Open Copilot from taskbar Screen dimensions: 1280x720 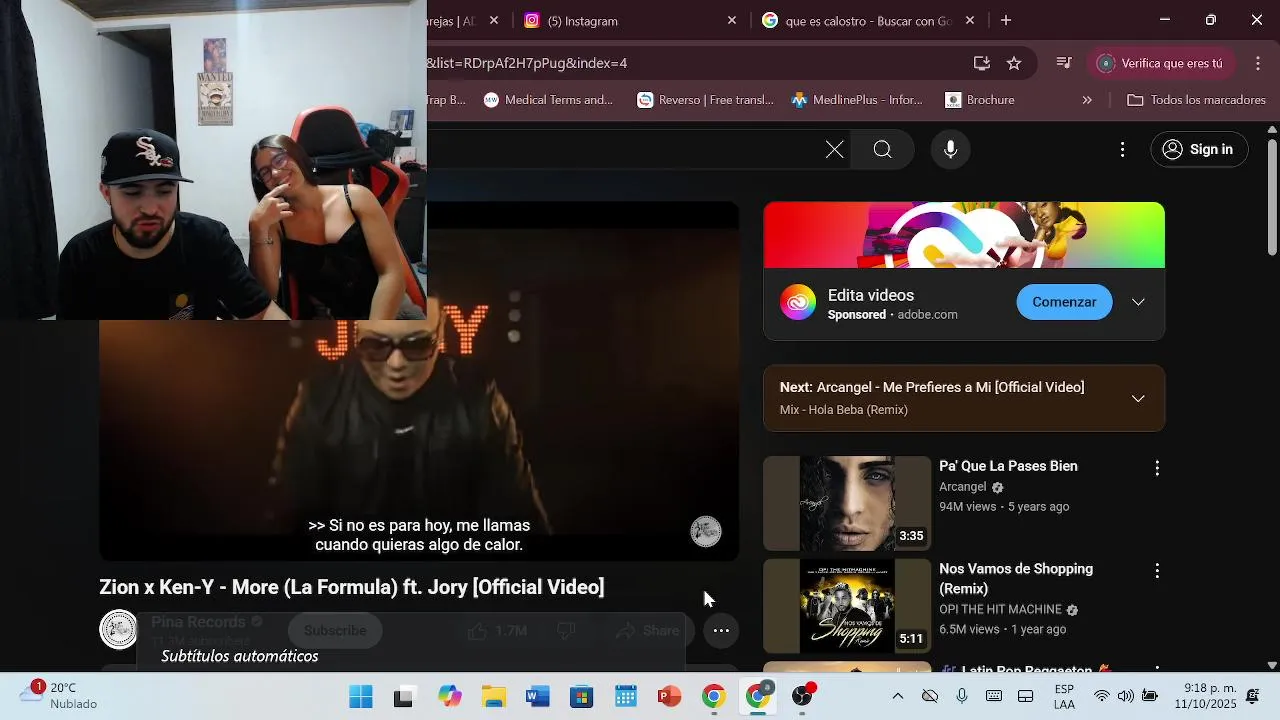click(450, 697)
